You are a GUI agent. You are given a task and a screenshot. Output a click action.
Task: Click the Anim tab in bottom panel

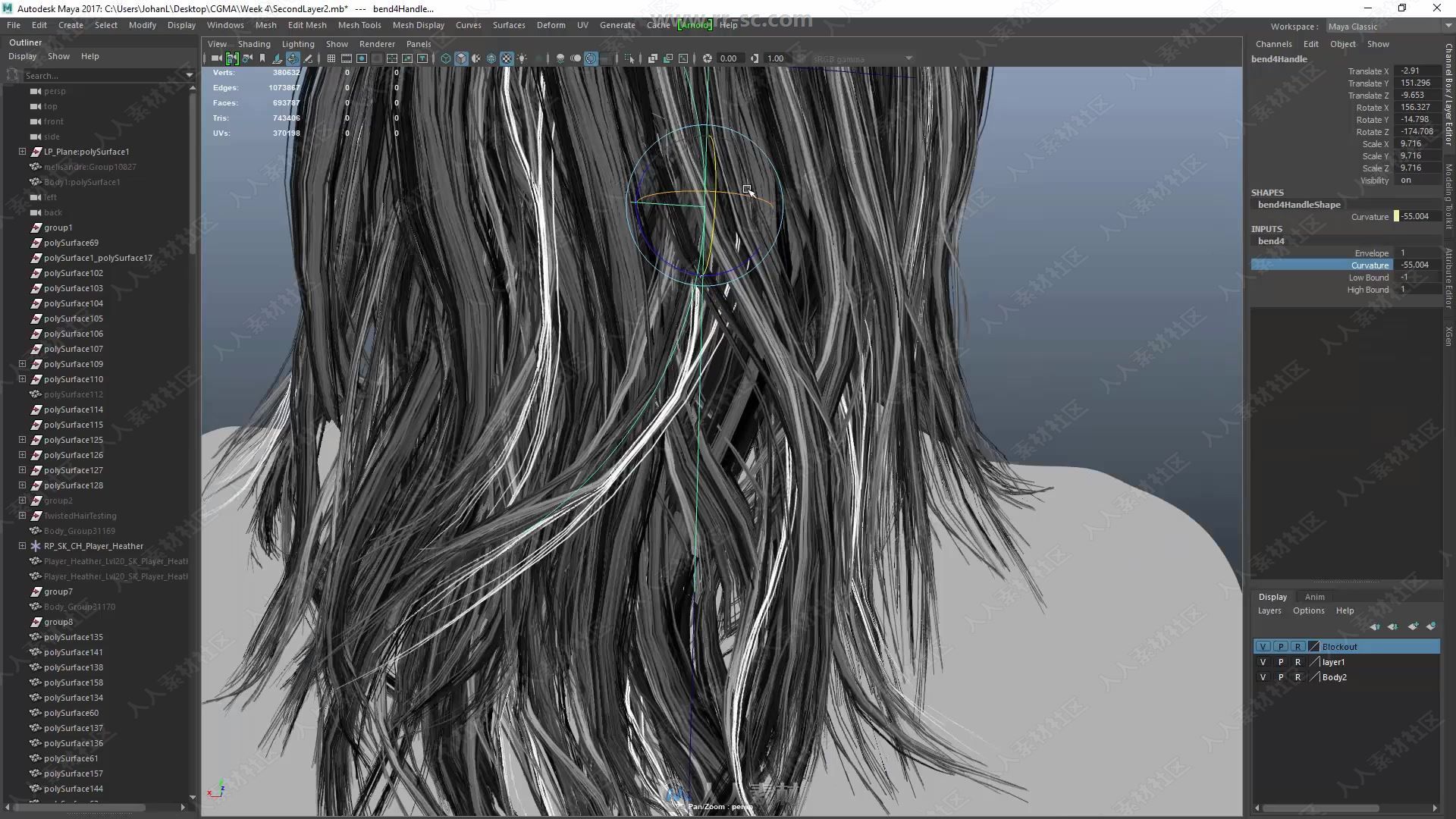pyautogui.click(x=1315, y=596)
